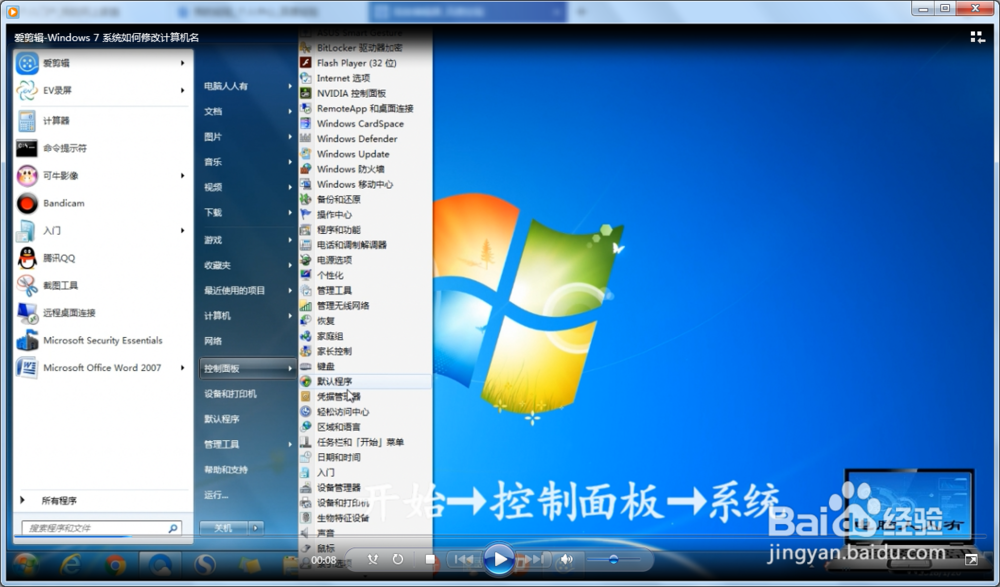1000x587 pixels.
Task: Open the 爱剪辑 app icon in Start menu
Action: point(27,63)
